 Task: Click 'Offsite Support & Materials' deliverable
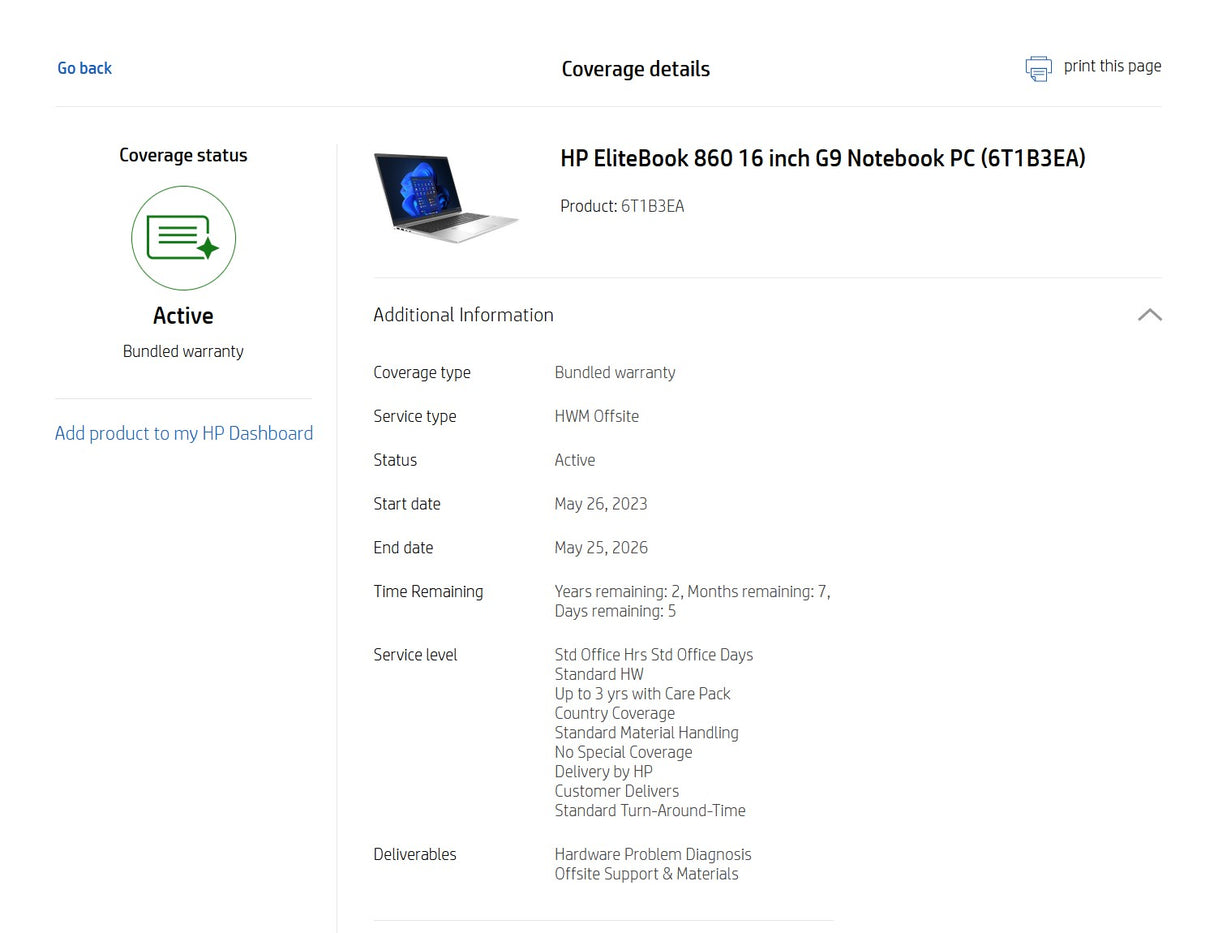point(647,874)
